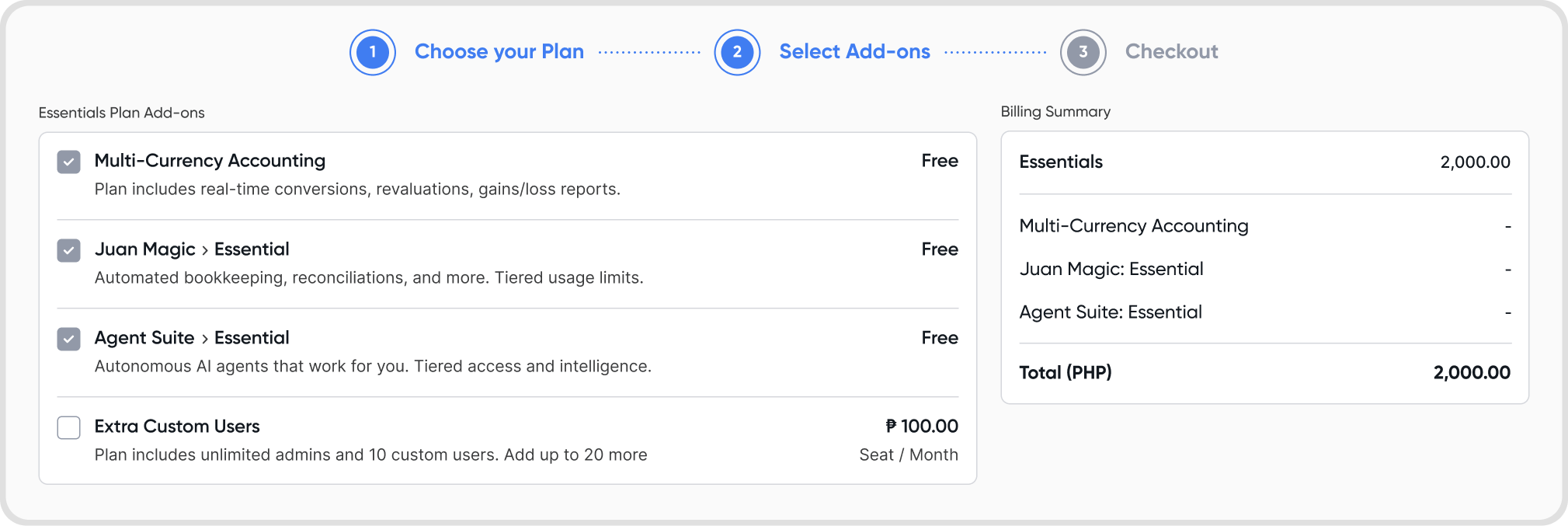1568x526 pixels.
Task: Open the Select Add-ons step
Action: pos(854,52)
